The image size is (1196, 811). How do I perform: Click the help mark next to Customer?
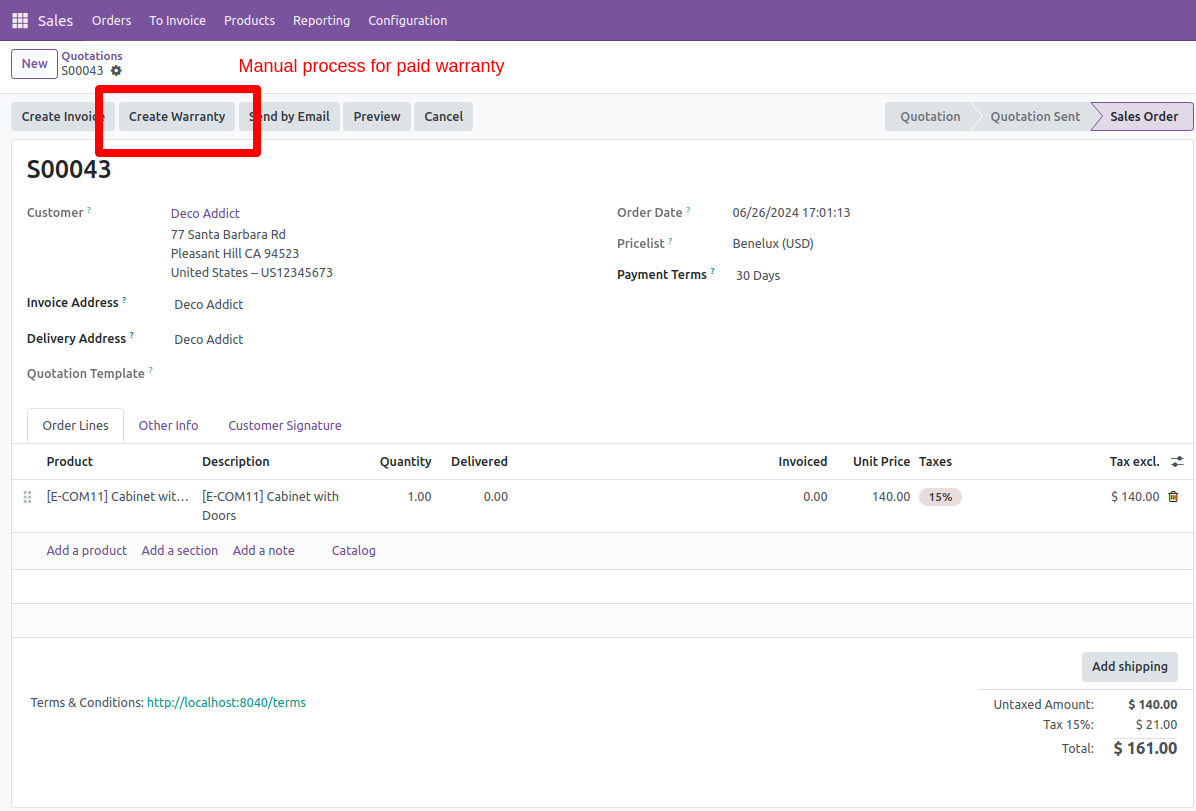(89, 210)
